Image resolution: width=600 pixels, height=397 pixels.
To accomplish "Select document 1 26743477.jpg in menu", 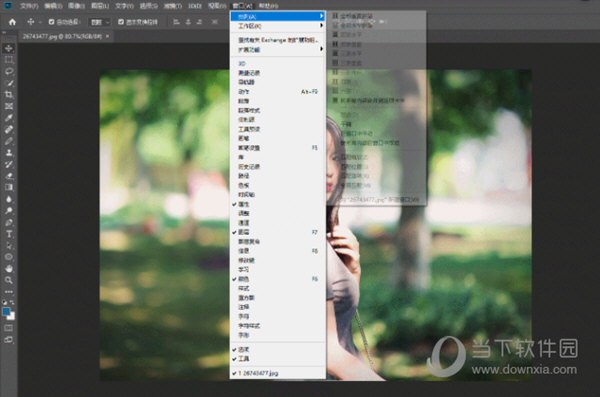I will coord(277,373).
